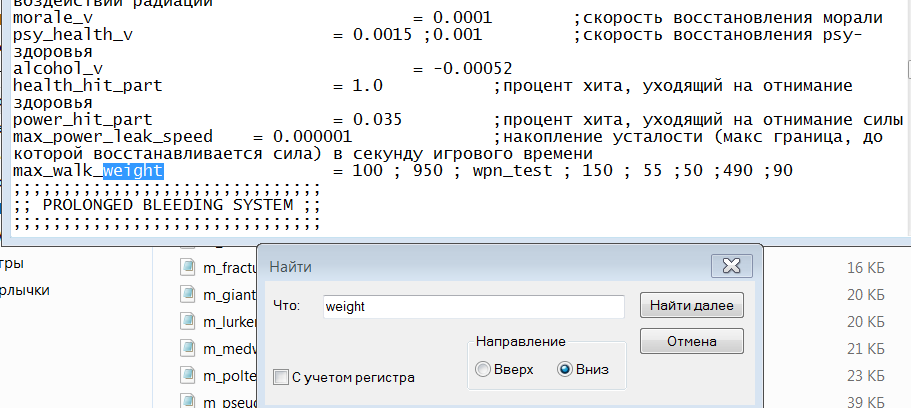Select the 'Вниз' direction radio button

pos(565,369)
